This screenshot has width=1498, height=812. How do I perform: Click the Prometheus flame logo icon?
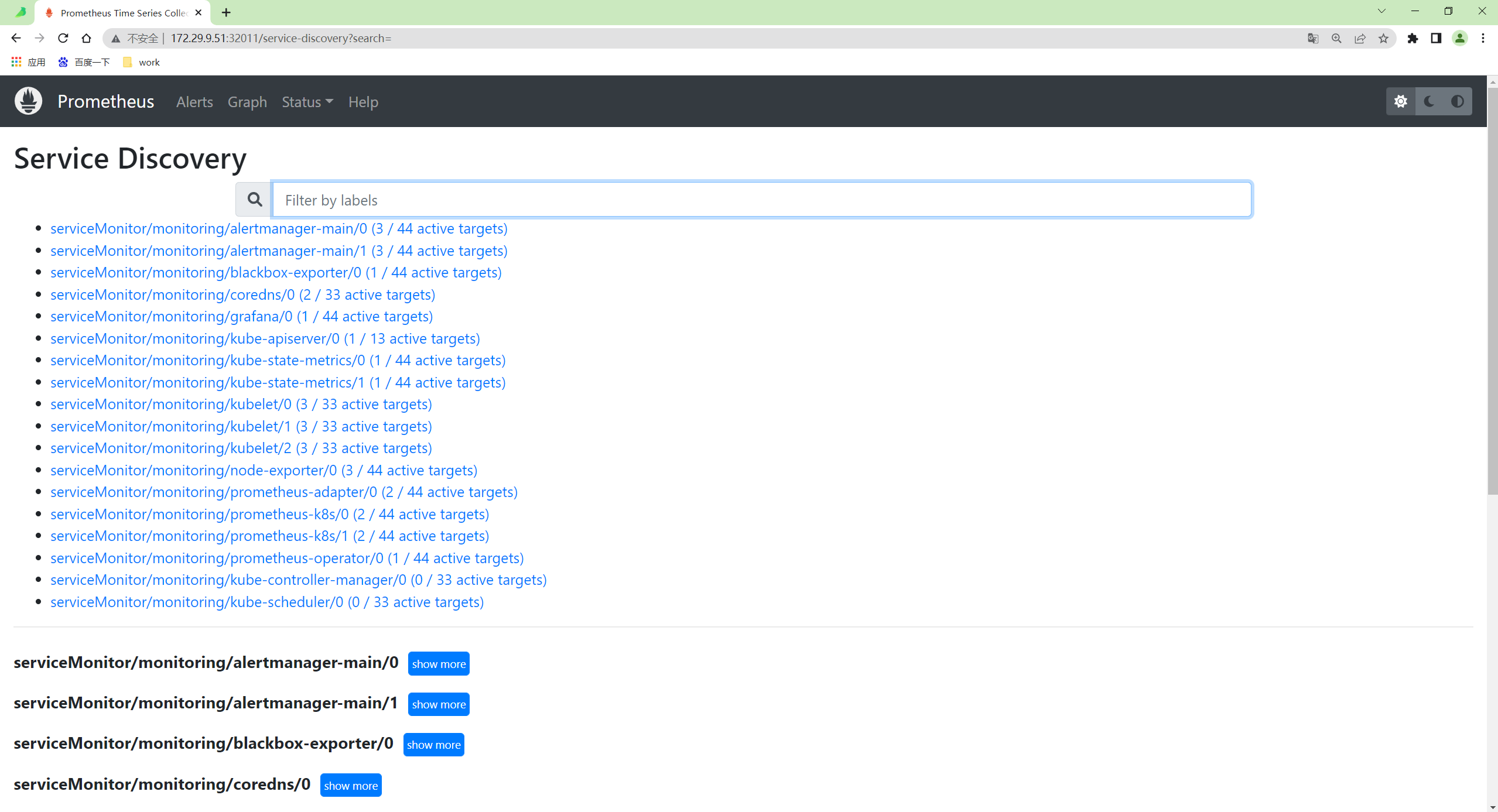[x=28, y=101]
